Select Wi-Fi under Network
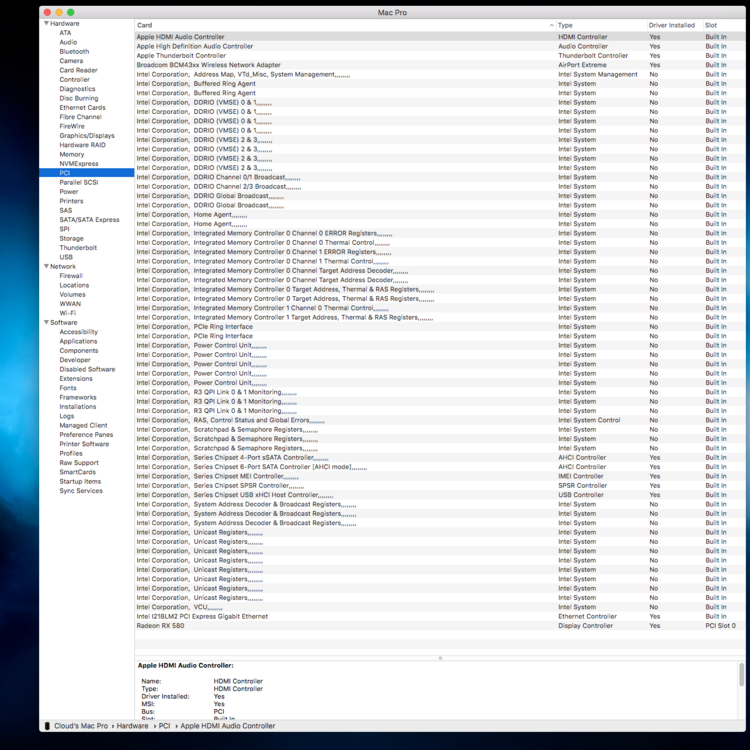 coord(67,313)
